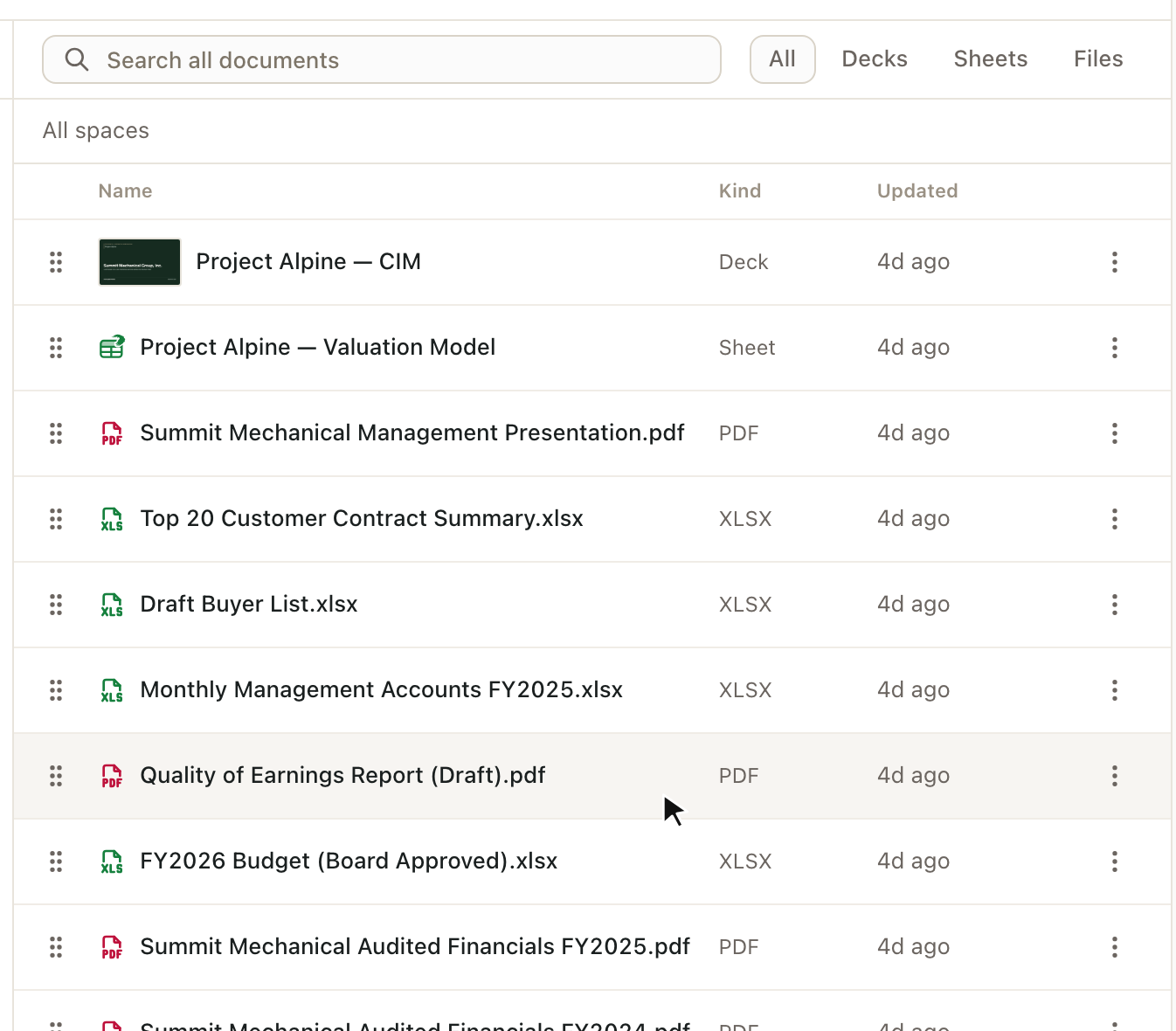Open more options for Monthly Management Accounts FY2025

[x=1115, y=690]
